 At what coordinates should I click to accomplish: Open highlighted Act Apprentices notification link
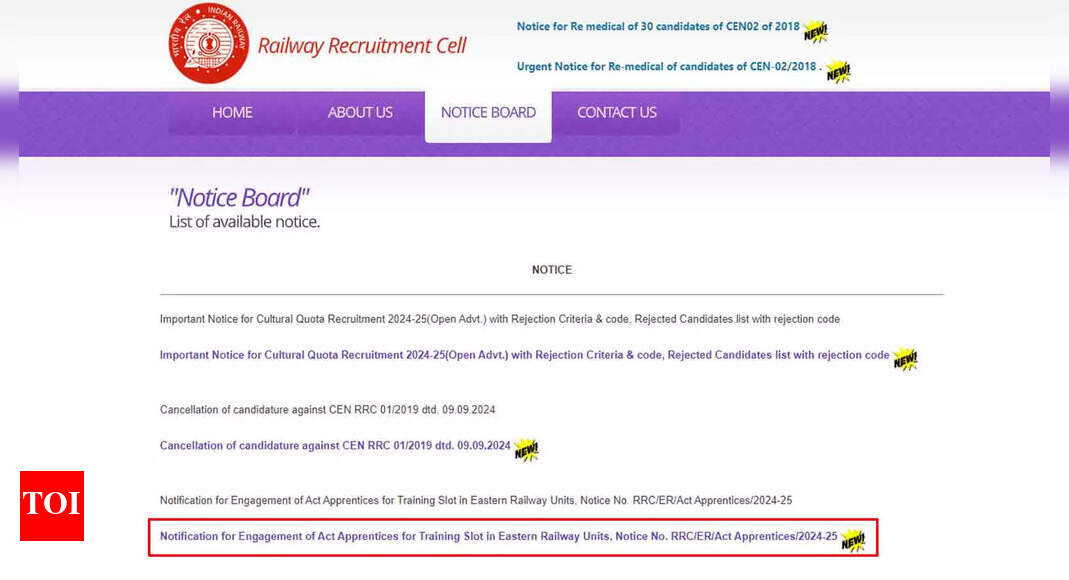pos(499,536)
